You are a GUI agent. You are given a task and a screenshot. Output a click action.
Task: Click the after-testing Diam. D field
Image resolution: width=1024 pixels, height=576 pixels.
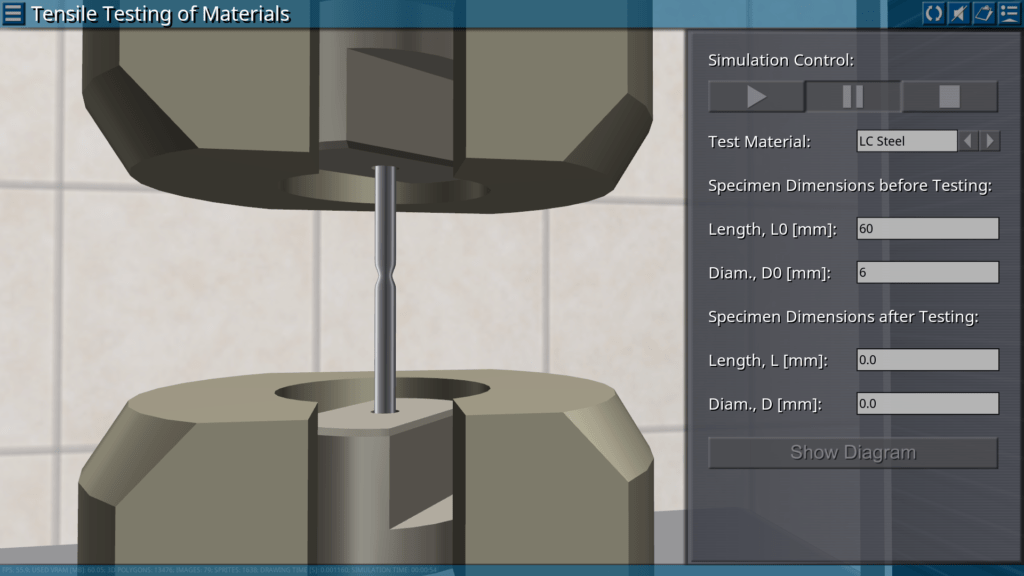tap(927, 404)
